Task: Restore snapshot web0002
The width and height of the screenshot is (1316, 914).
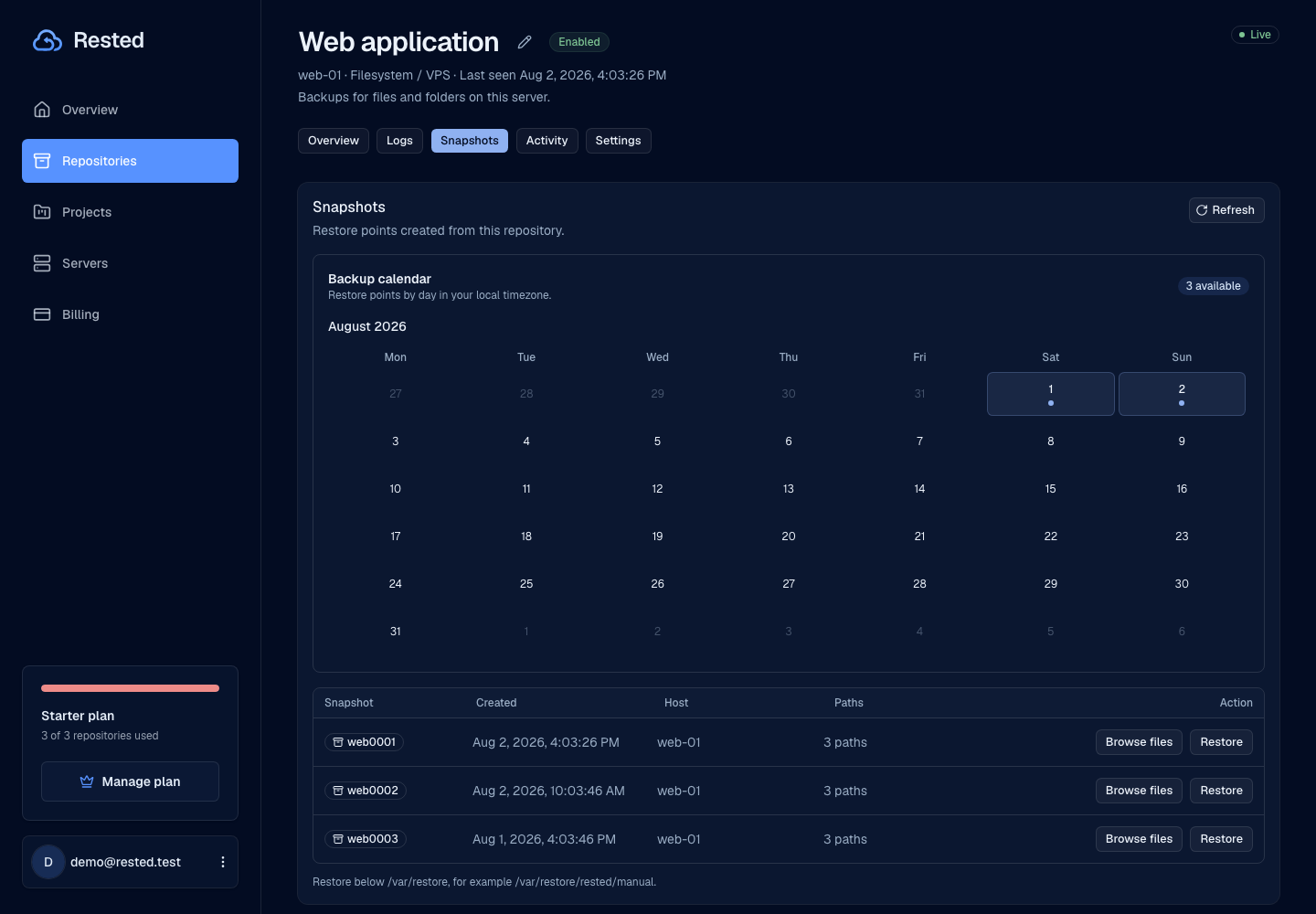Action: [1221, 791]
